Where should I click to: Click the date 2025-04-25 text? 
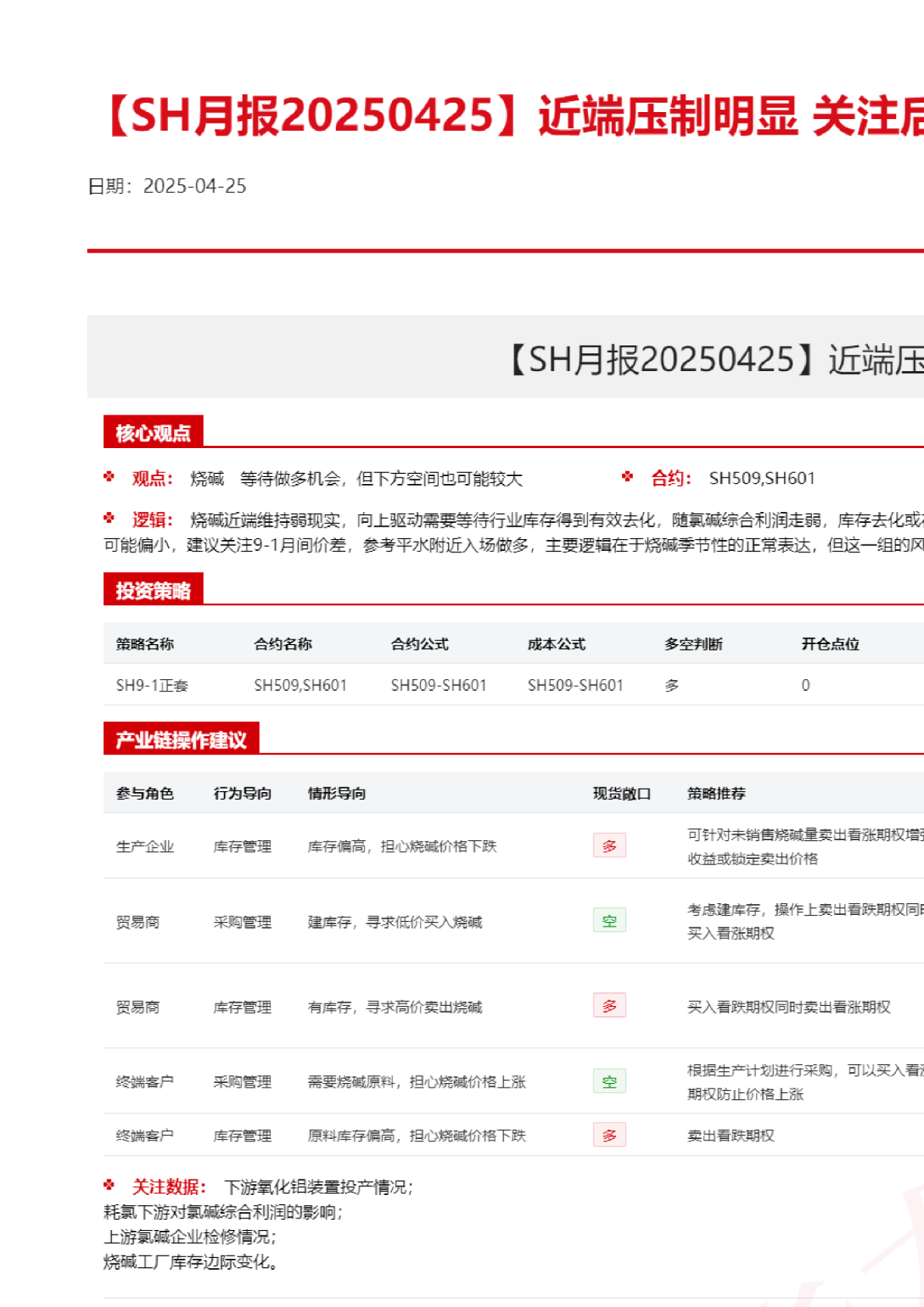194,186
